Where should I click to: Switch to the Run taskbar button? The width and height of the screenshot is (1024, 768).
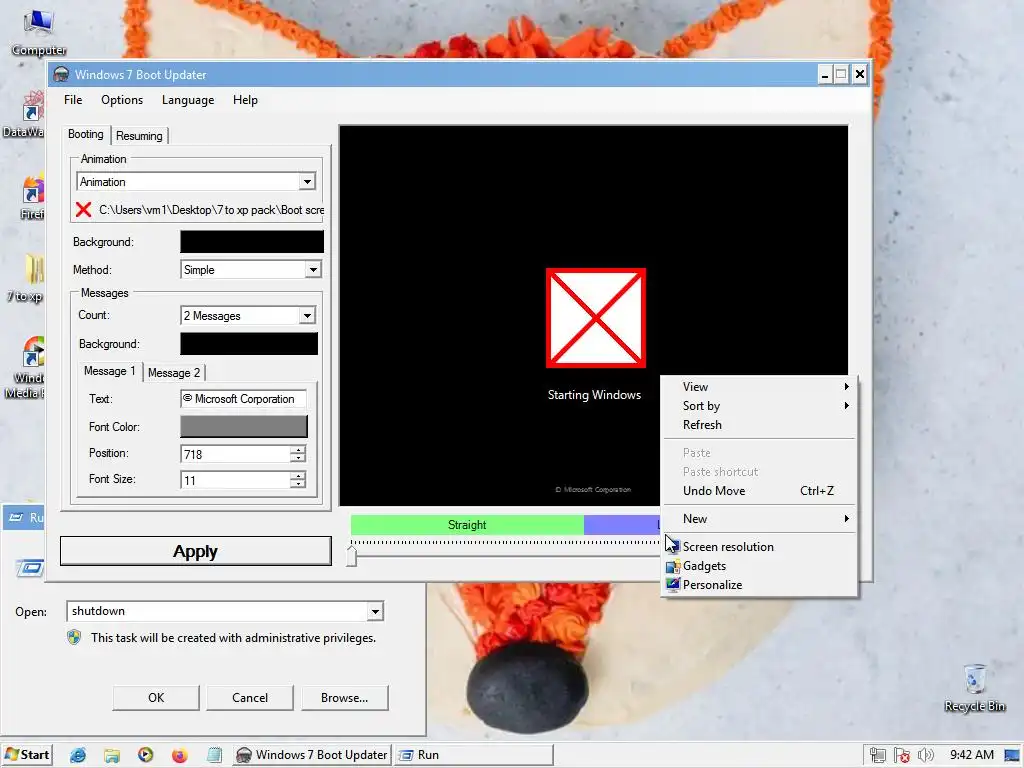point(474,755)
